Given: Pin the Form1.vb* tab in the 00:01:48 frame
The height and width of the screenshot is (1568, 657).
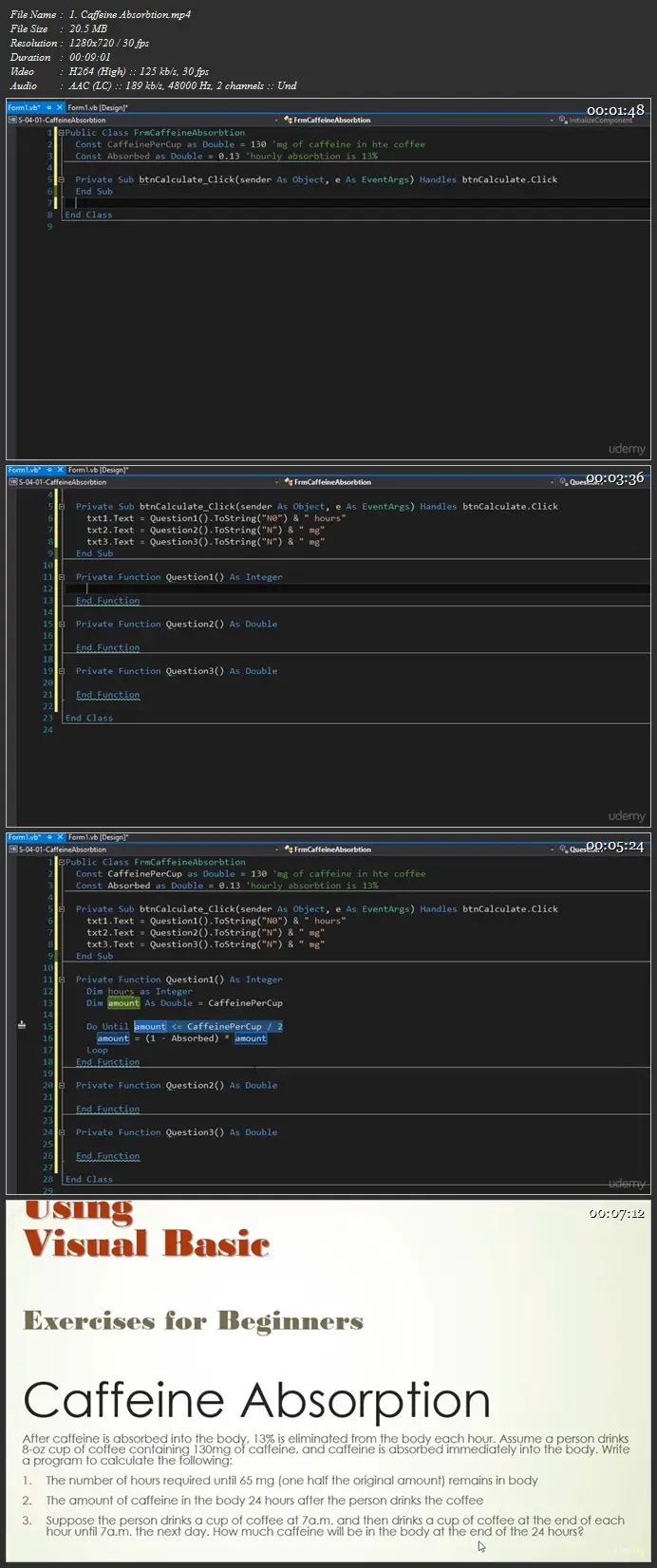Looking at the screenshot, I should tap(49, 107).
